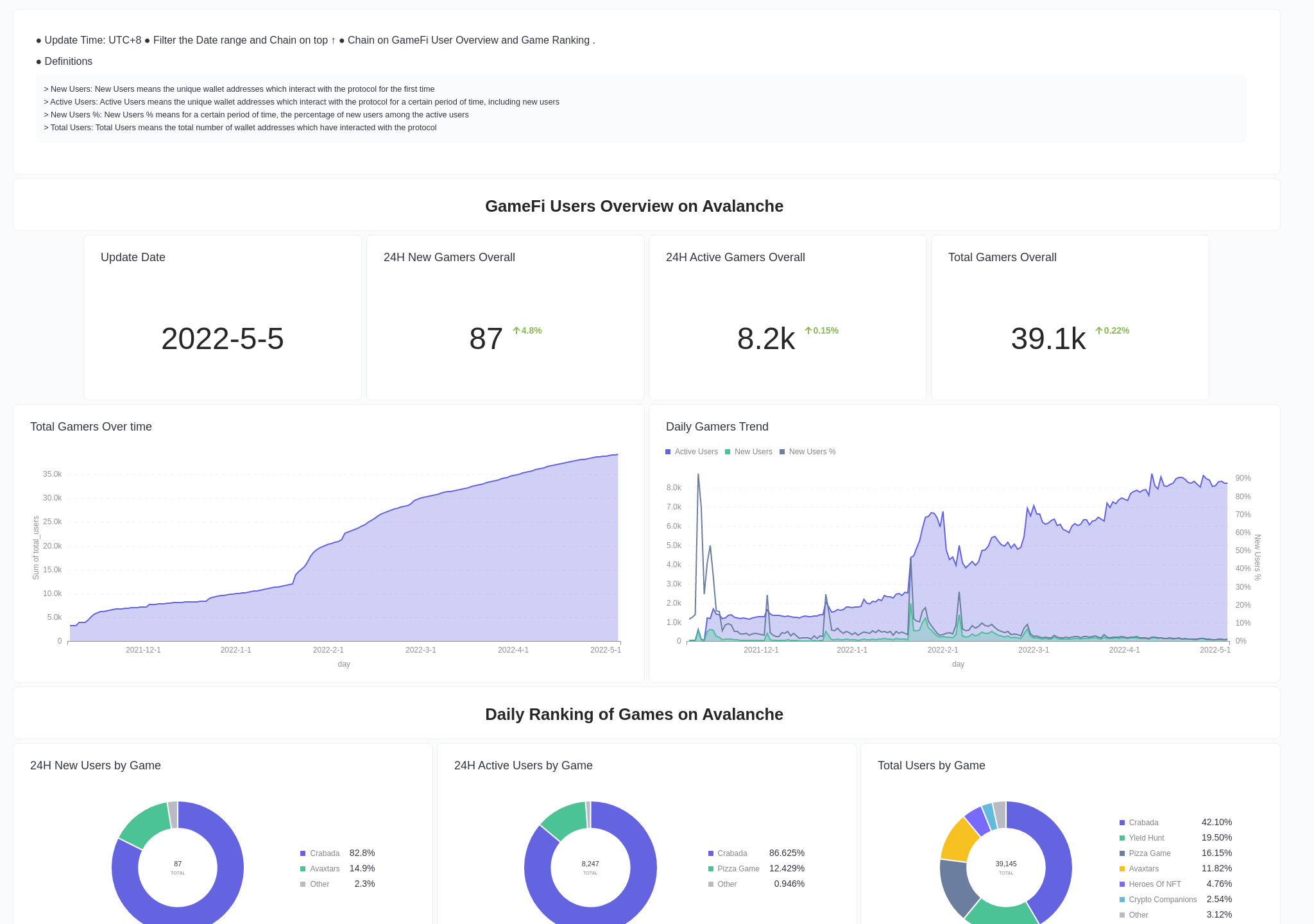
Task: Click the Daily Gamers Trend chart title
Action: coord(717,427)
